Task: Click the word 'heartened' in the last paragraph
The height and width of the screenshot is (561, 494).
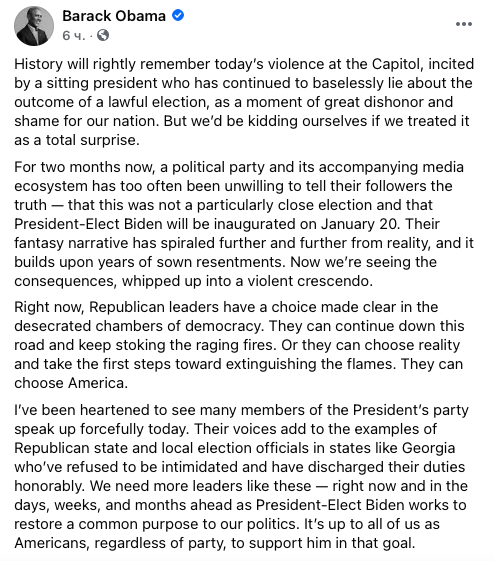Action: pyautogui.click(x=114, y=410)
